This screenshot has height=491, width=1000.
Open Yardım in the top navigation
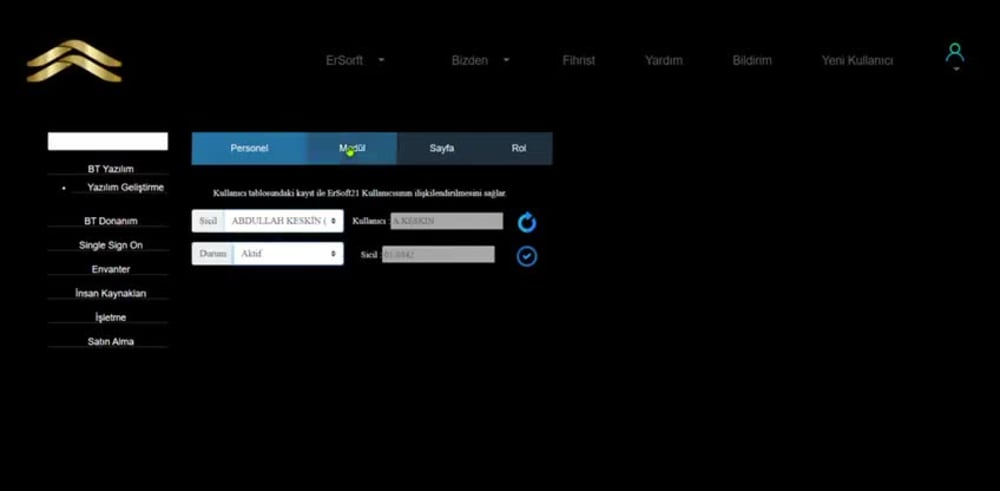pyautogui.click(x=663, y=61)
